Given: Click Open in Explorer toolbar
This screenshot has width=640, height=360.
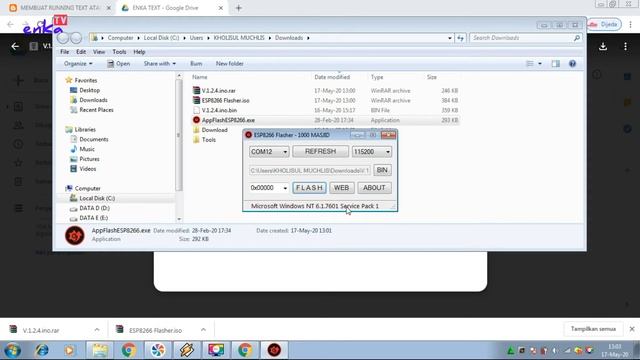Looking at the screenshot, I should coord(119,64).
